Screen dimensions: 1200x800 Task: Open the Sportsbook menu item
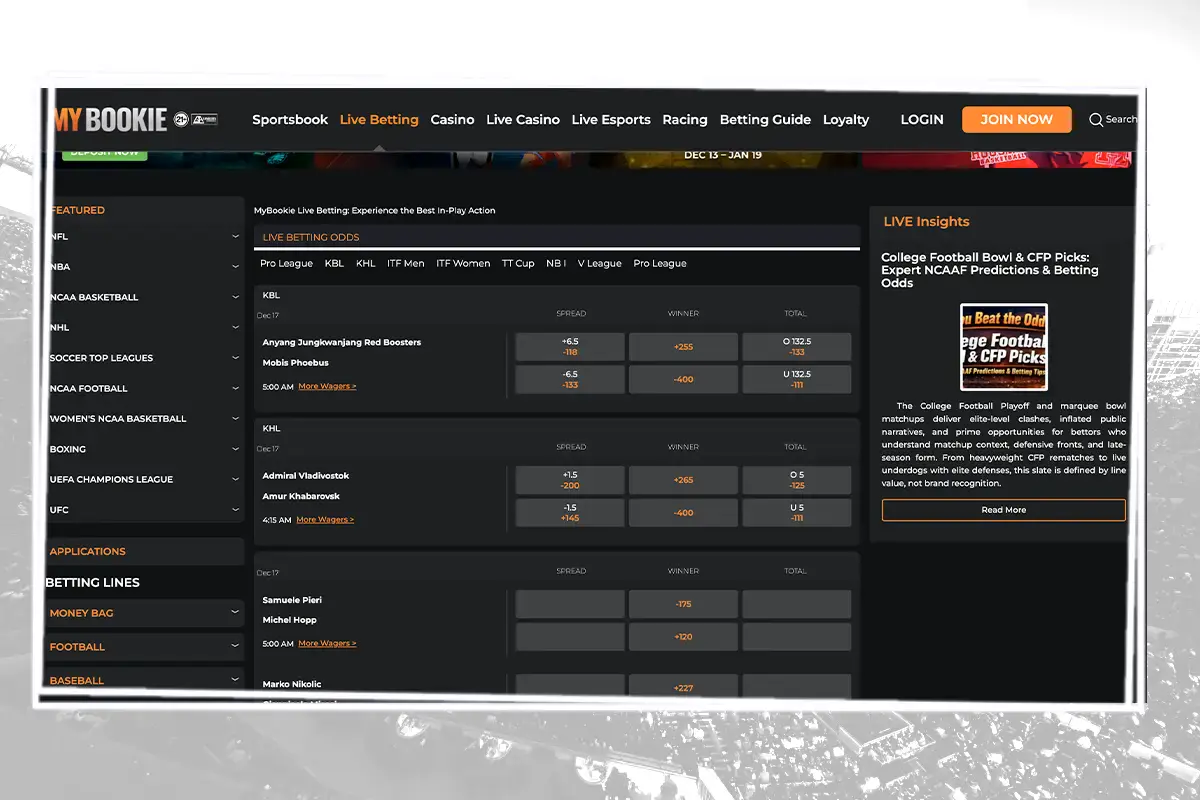290,119
